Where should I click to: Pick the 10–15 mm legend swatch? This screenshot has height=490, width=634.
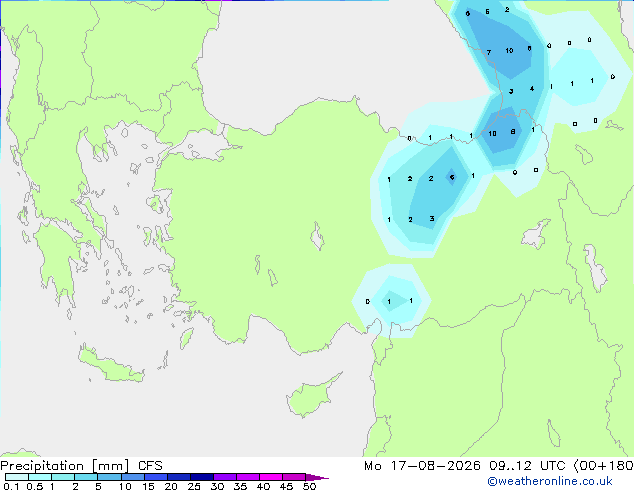132,477
